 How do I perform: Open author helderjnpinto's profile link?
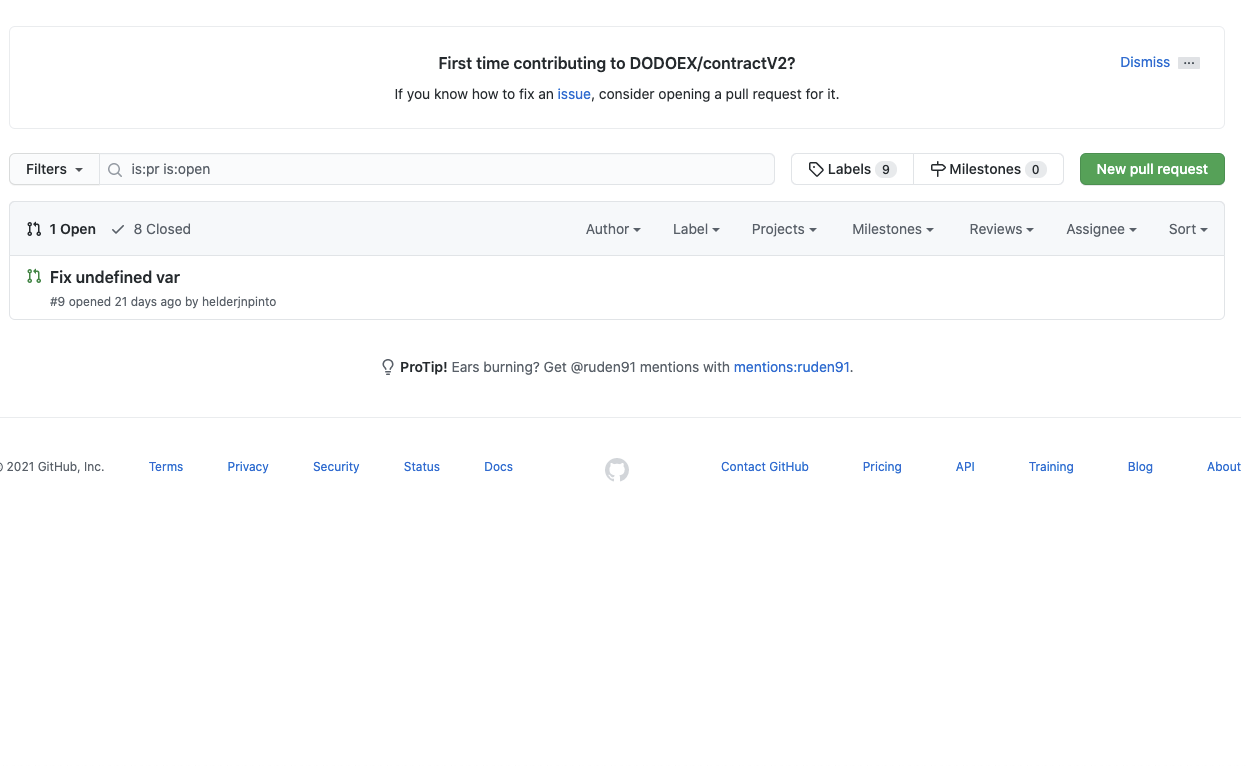tap(239, 301)
